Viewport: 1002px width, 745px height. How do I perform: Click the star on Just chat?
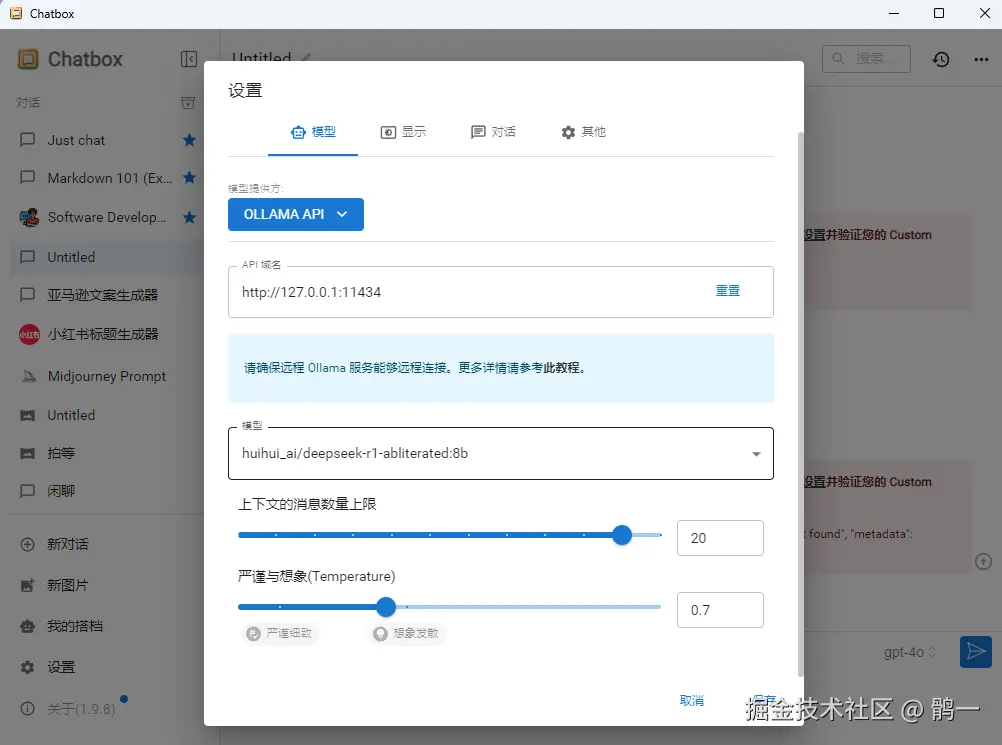click(x=189, y=140)
